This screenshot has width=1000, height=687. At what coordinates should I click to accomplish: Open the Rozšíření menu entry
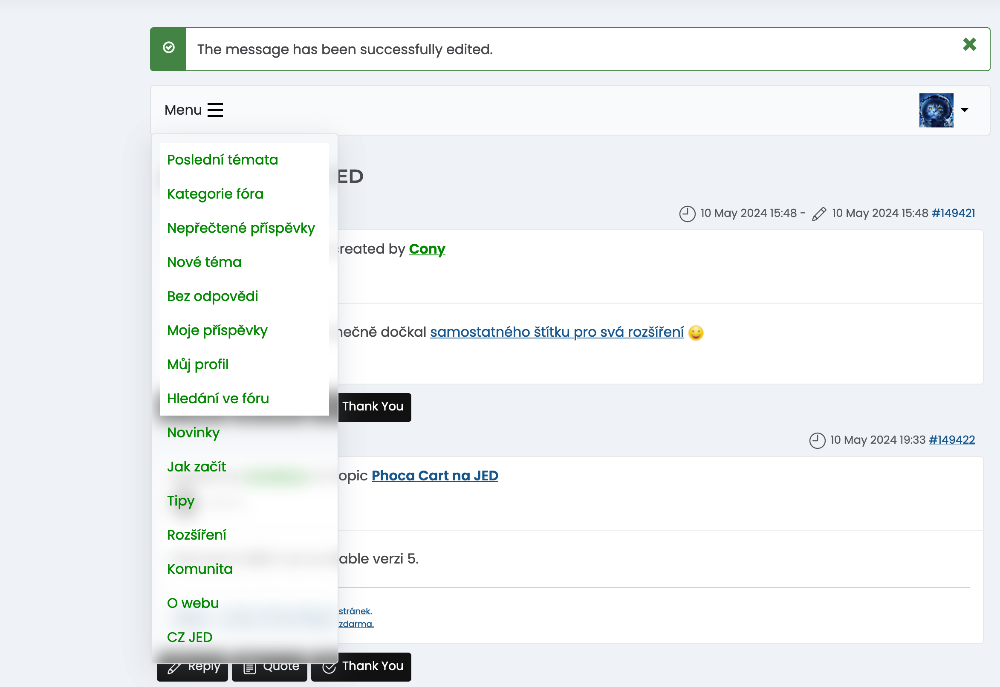(197, 535)
